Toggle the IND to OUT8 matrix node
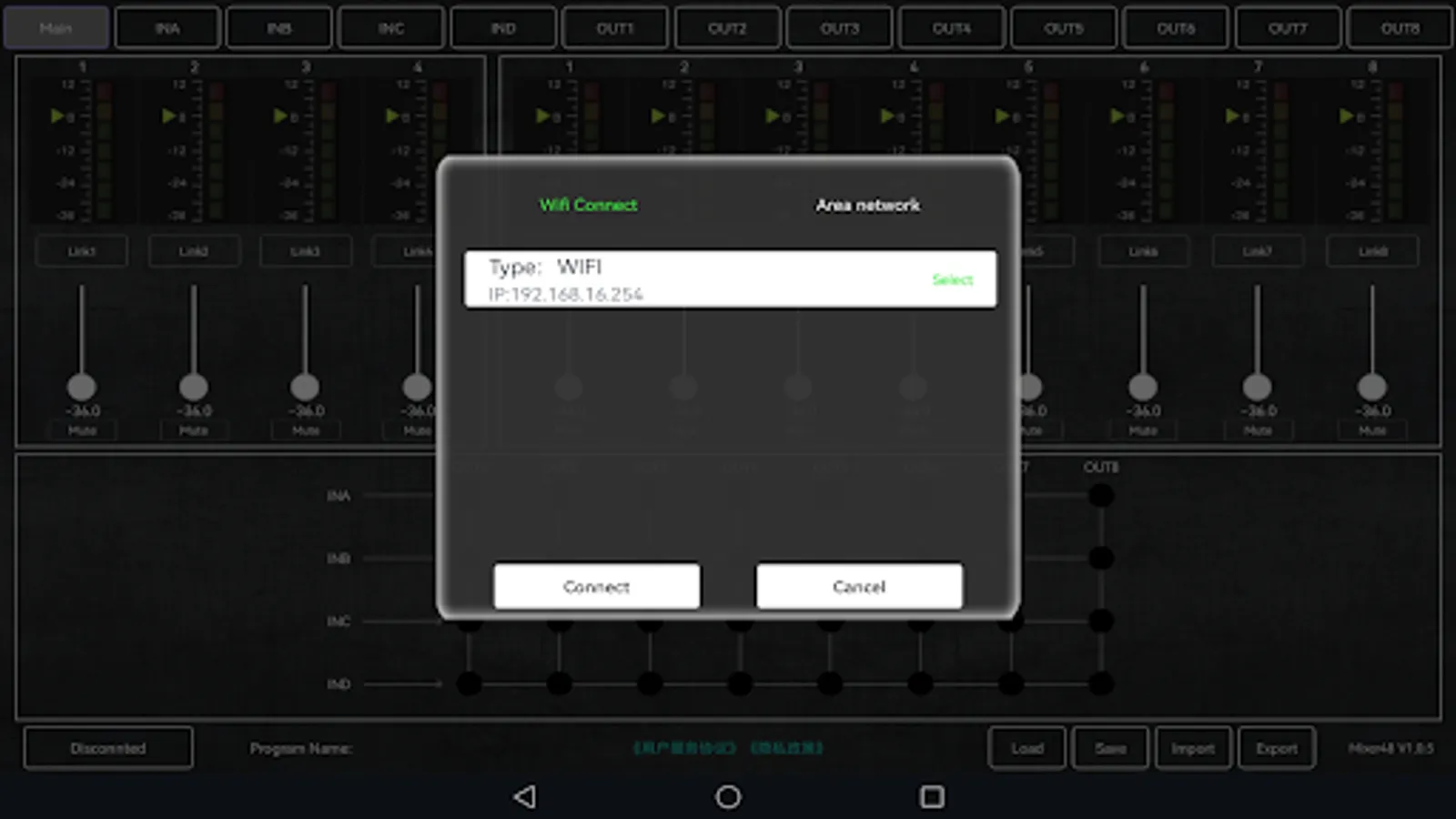 click(1101, 683)
